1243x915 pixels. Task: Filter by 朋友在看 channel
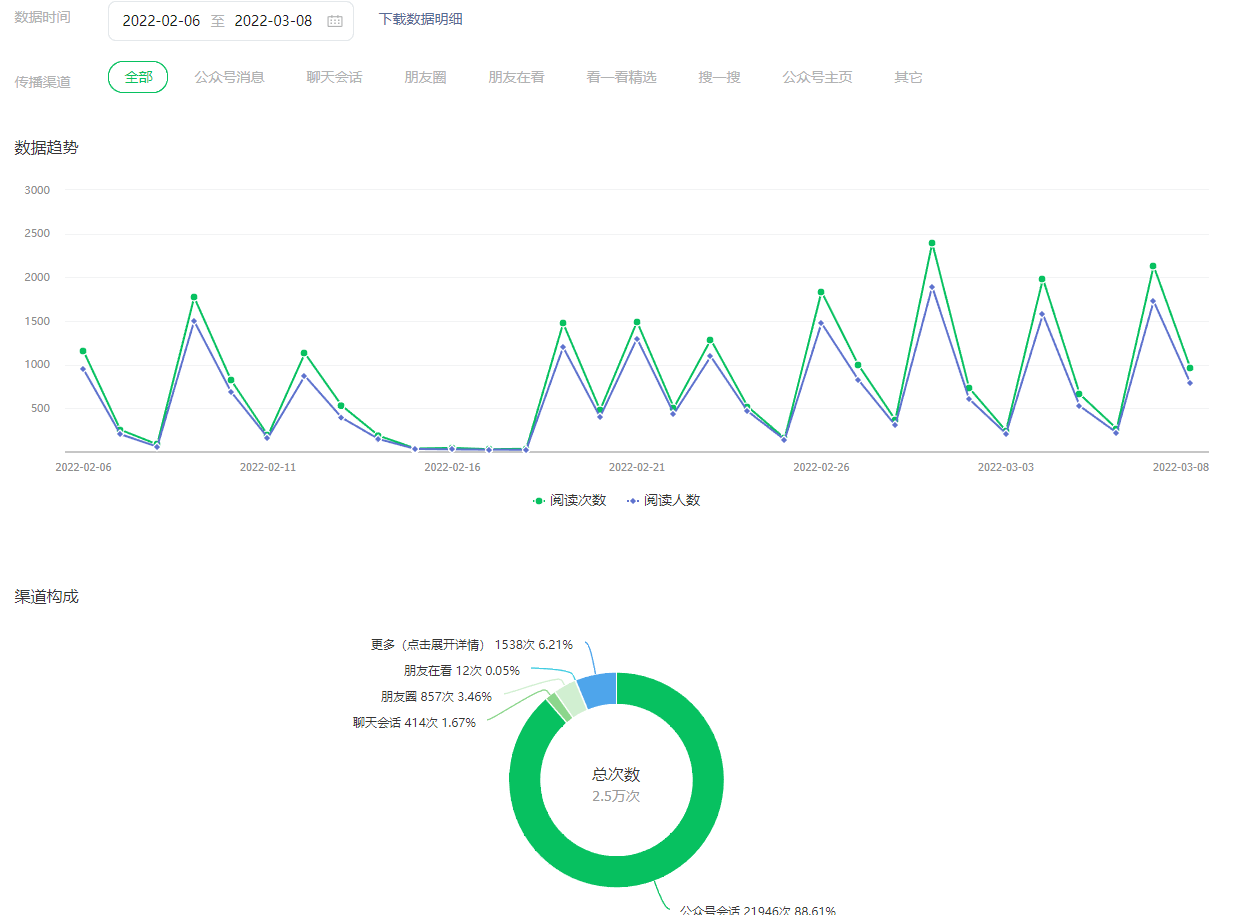(x=516, y=77)
